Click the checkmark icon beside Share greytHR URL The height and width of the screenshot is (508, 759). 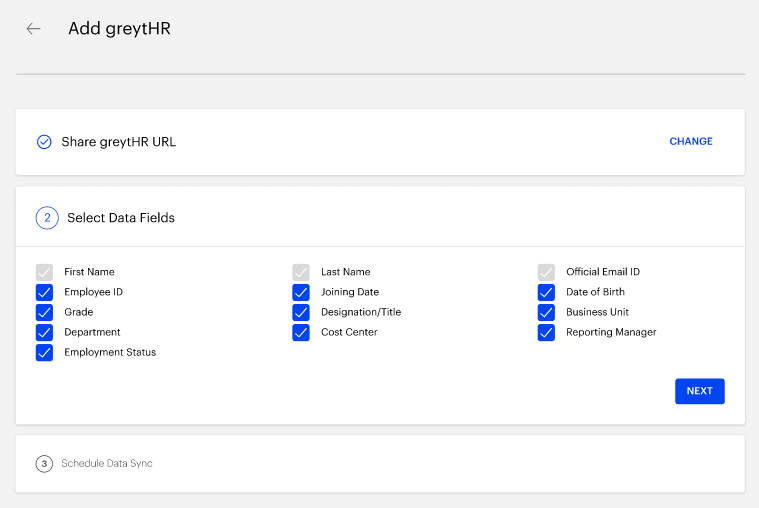[44, 142]
